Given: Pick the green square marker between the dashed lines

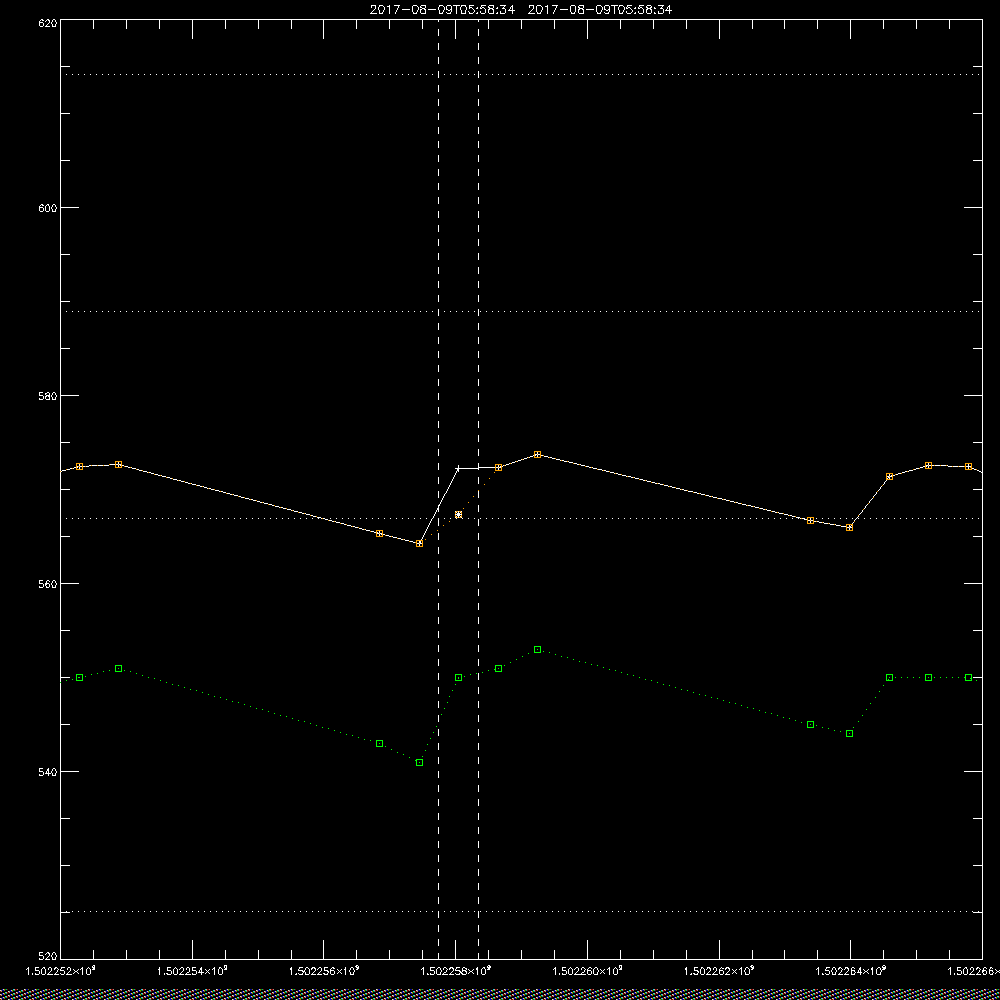Looking at the screenshot, I should point(459,677).
